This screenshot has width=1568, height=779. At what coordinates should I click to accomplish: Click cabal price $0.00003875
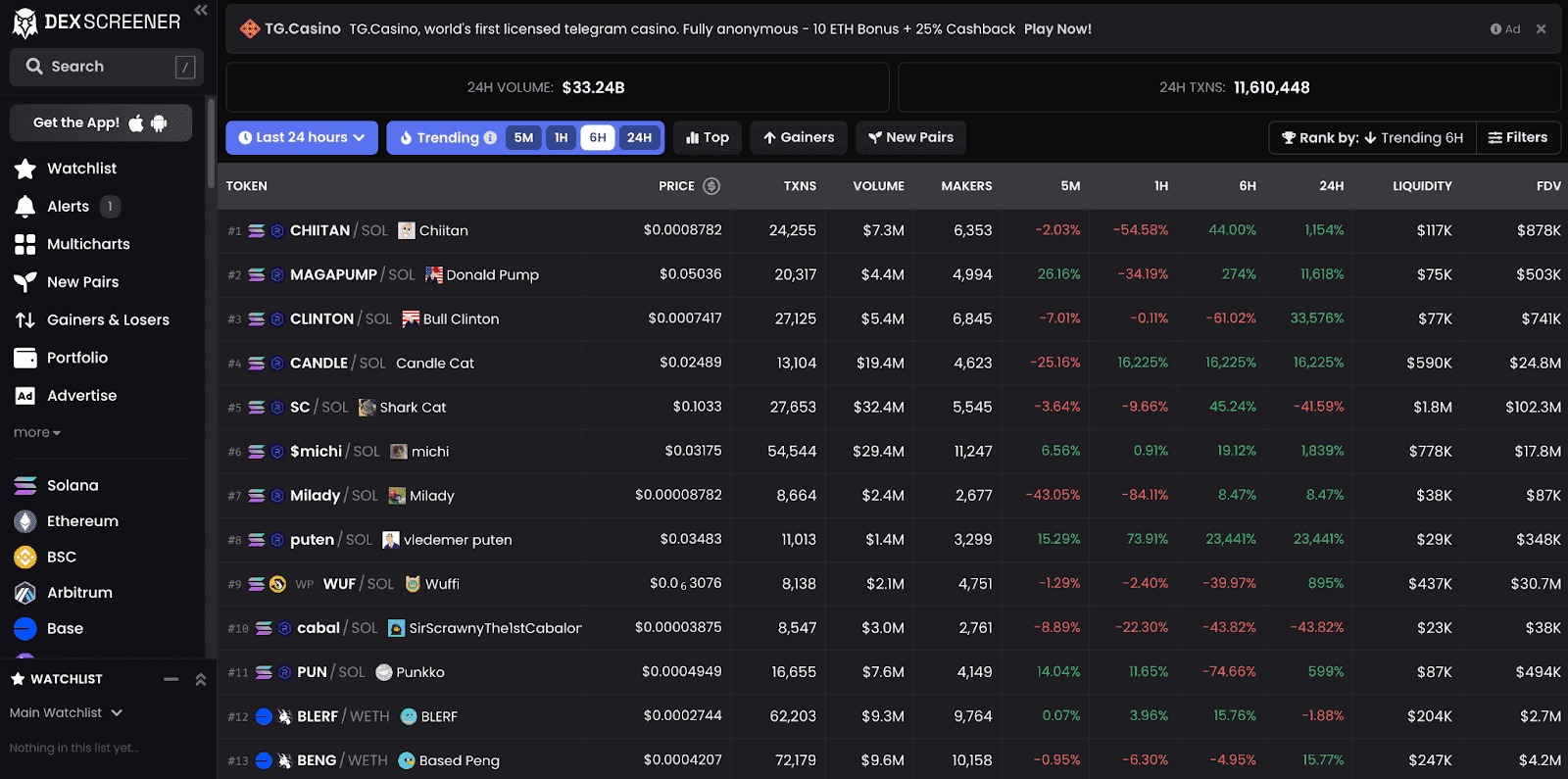click(678, 628)
